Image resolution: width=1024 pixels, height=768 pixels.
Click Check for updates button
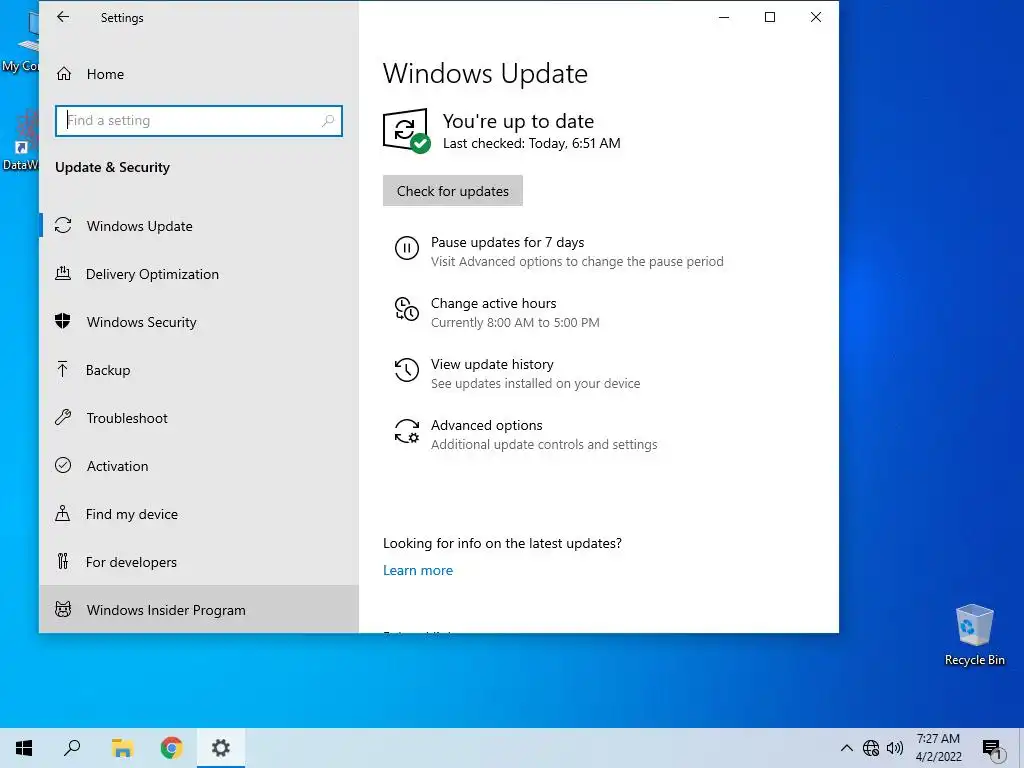[453, 191]
